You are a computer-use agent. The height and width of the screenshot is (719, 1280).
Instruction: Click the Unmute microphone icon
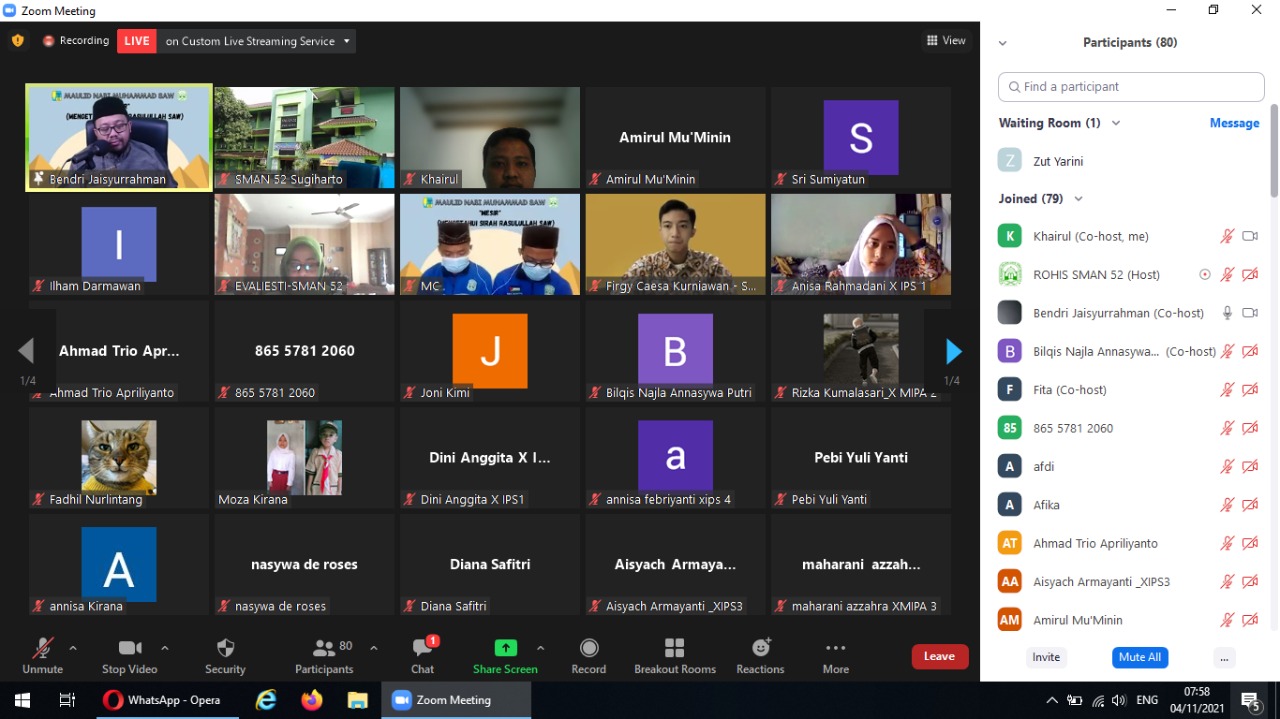click(x=42, y=648)
